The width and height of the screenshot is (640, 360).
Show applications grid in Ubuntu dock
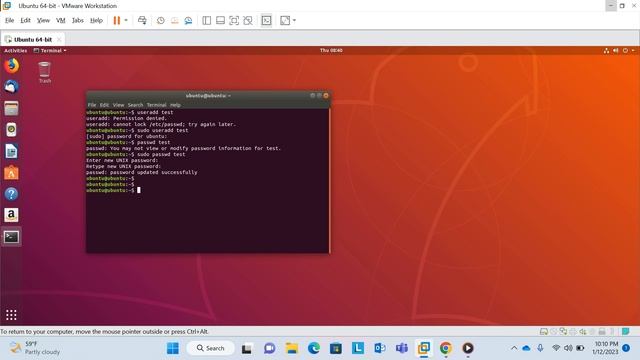point(11,315)
